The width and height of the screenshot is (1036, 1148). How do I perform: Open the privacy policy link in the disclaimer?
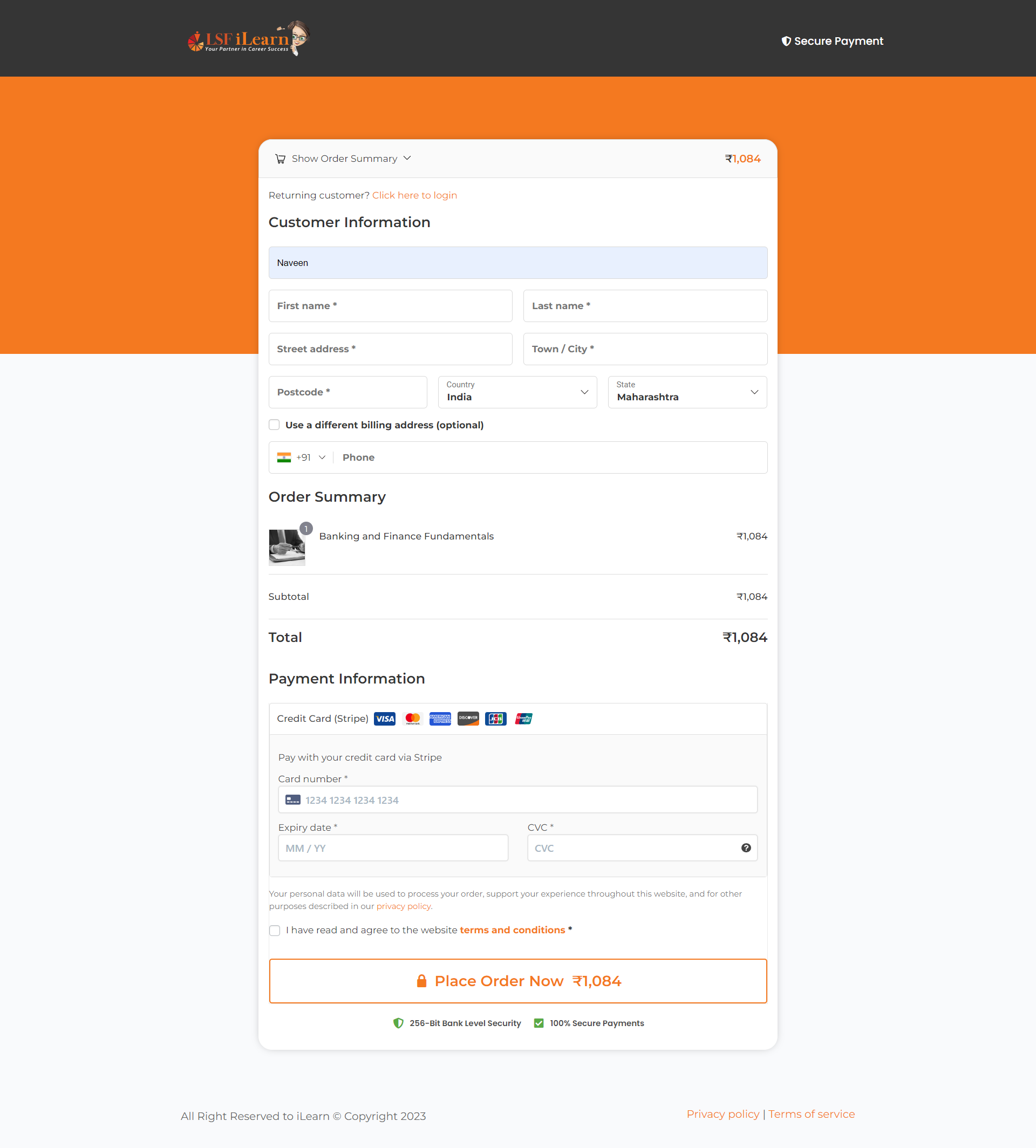(403, 906)
